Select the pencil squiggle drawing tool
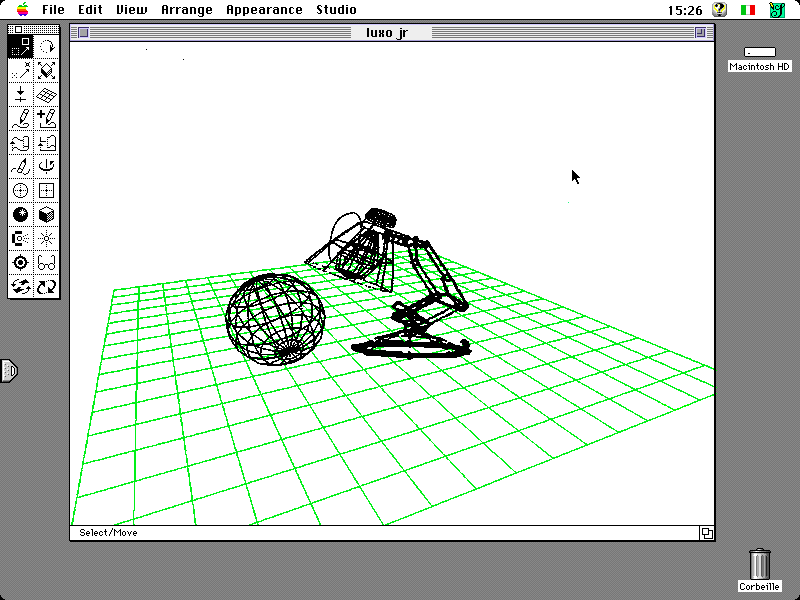The height and width of the screenshot is (600, 800). click(x=20, y=119)
